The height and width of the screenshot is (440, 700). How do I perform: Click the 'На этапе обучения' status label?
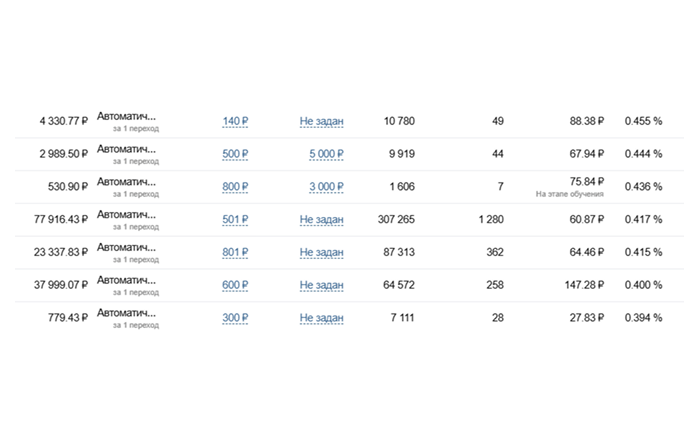point(570,193)
